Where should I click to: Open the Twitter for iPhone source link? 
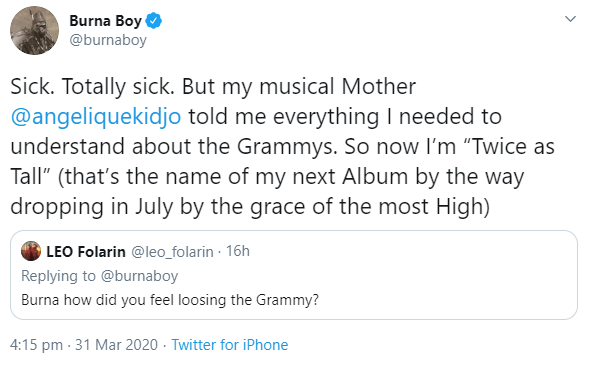(230, 345)
